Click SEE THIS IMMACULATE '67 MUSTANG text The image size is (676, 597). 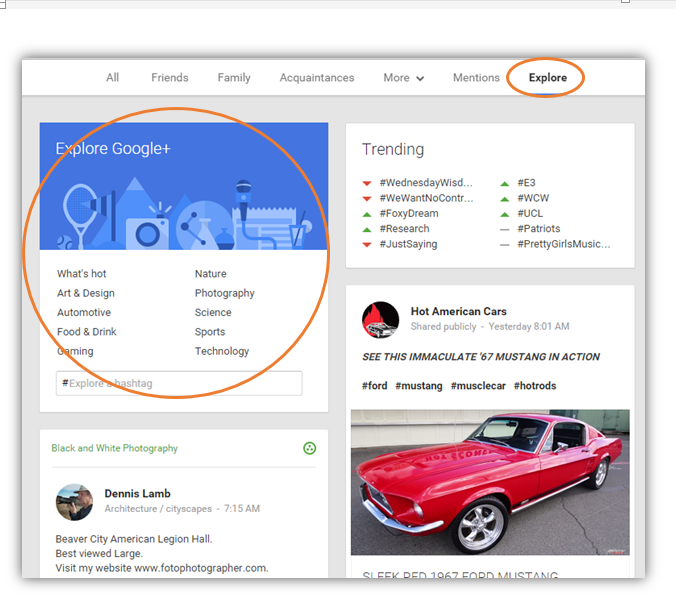click(x=481, y=357)
